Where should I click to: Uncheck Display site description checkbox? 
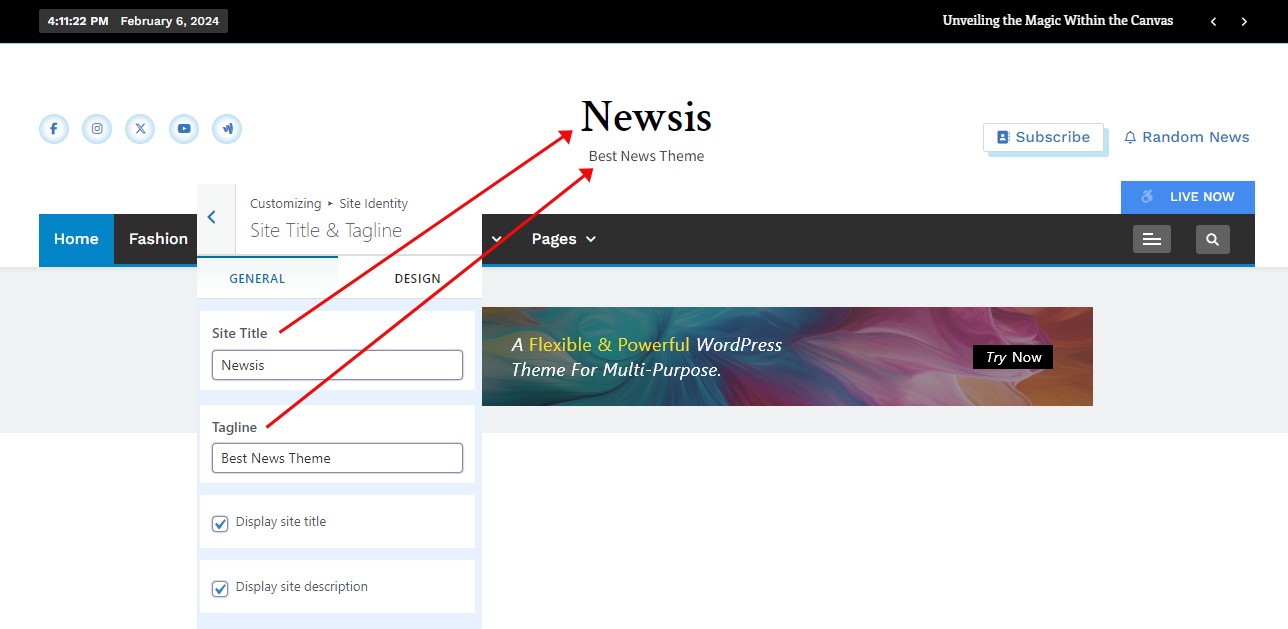click(220, 588)
